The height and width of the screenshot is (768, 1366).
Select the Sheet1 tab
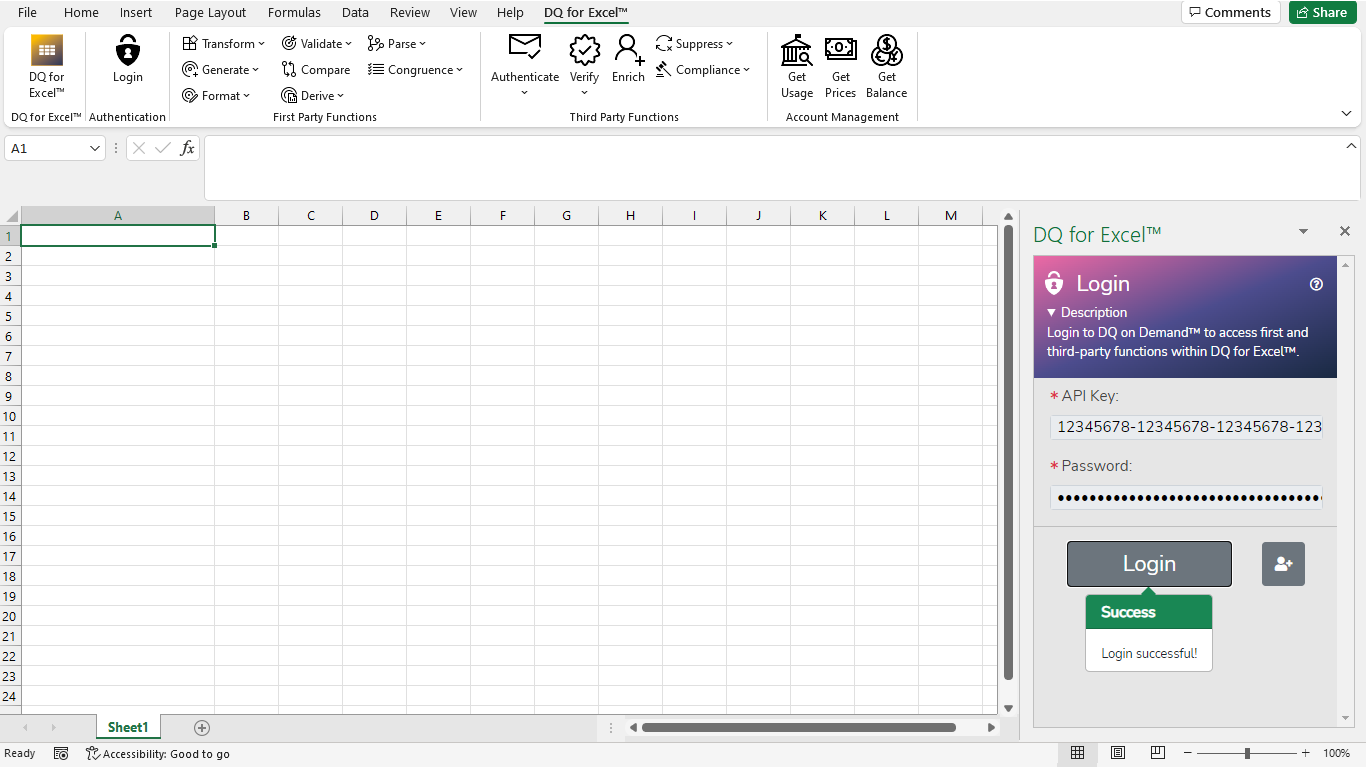coord(128,728)
